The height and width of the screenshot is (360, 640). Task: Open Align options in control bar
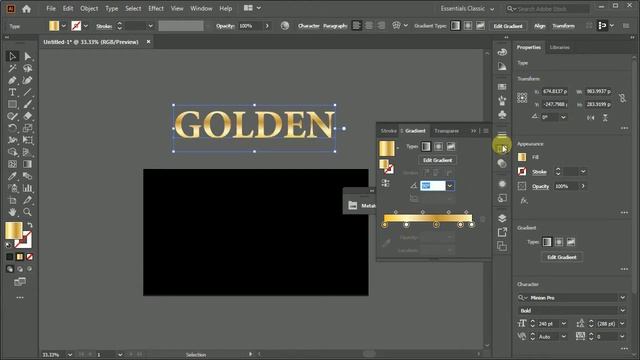coord(540,26)
